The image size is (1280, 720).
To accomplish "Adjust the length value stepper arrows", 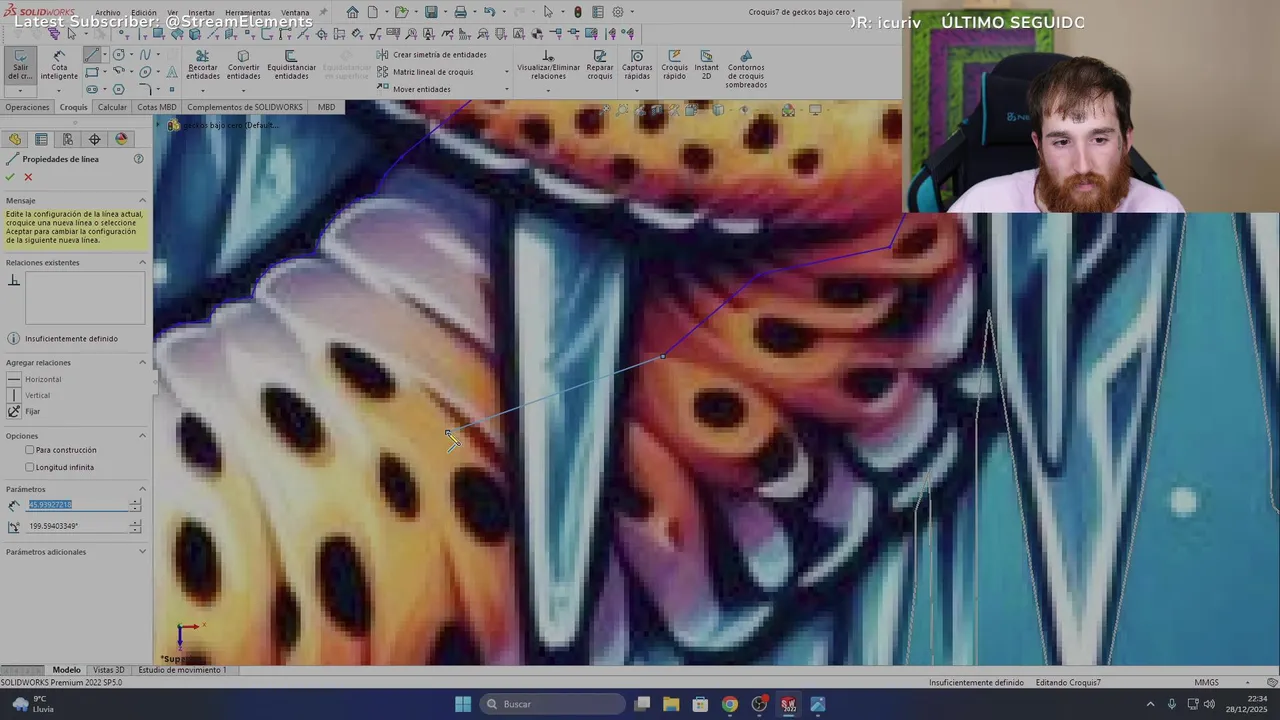I will (x=135, y=505).
